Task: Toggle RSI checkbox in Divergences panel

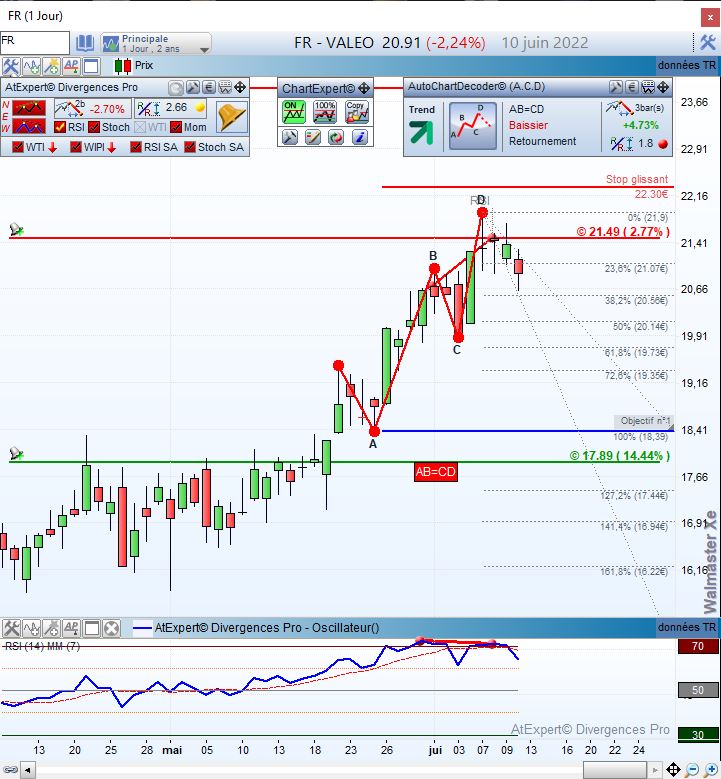Action: coord(60,127)
